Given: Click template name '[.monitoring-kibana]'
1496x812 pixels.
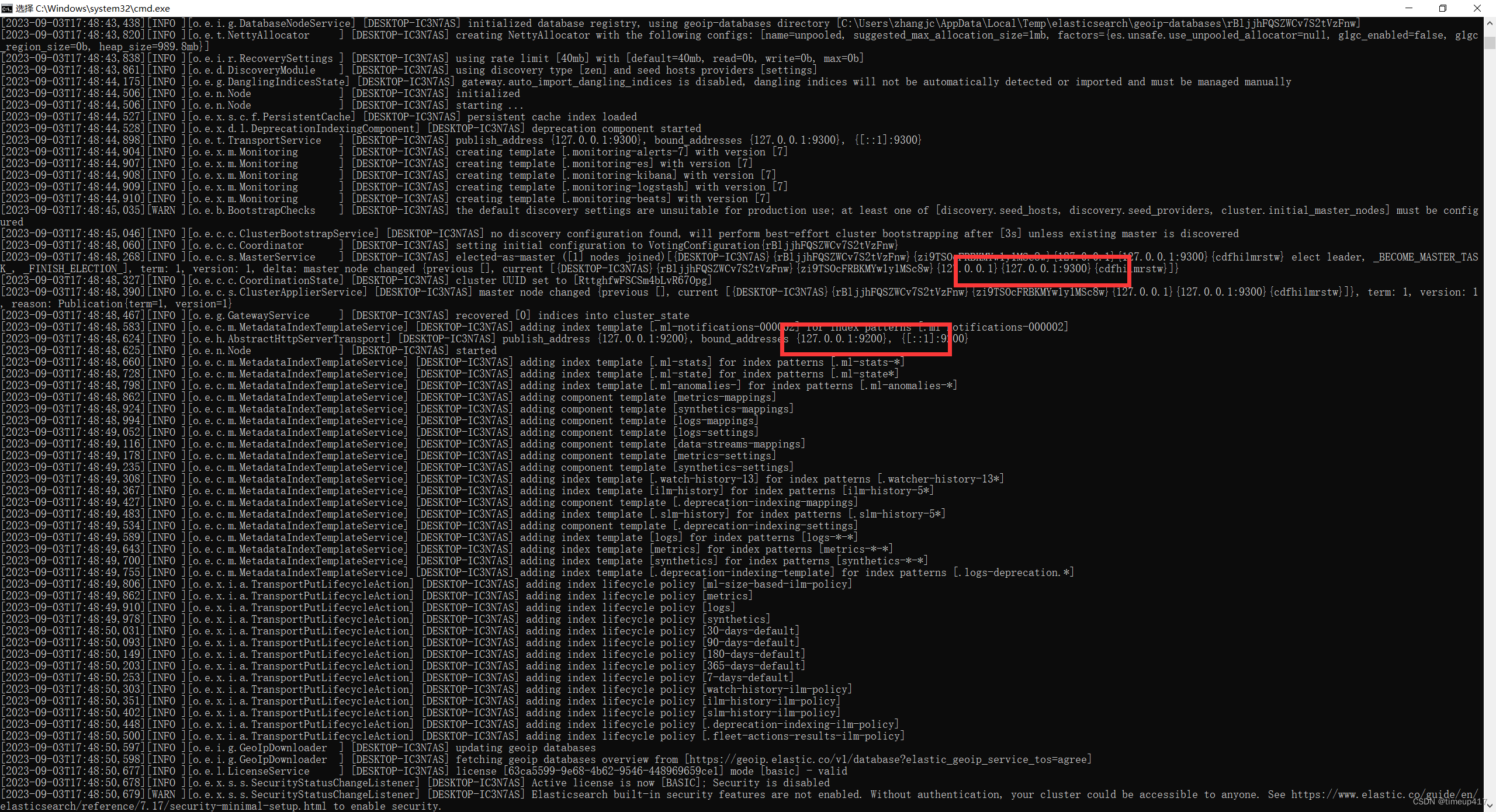Looking at the screenshot, I should coord(619,175).
